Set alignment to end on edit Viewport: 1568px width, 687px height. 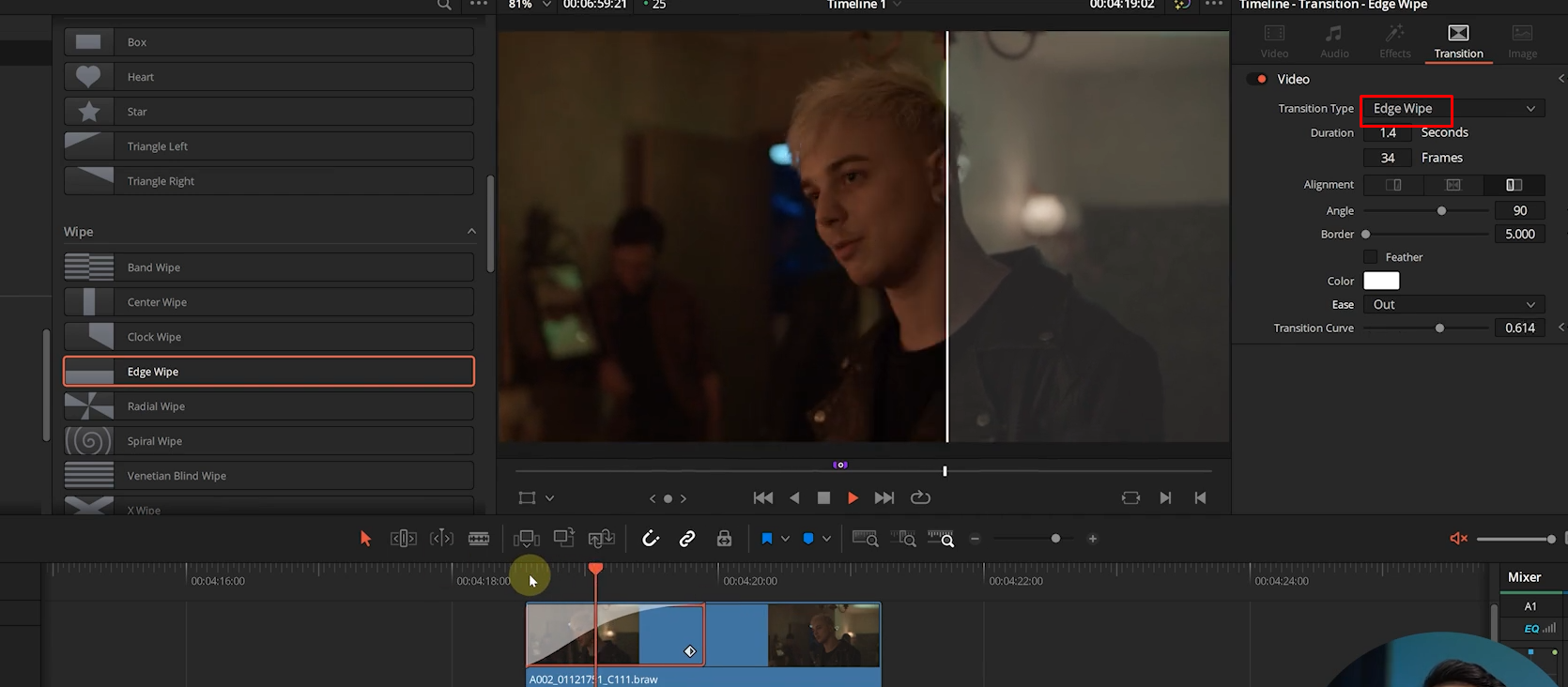tap(1393, 185)
